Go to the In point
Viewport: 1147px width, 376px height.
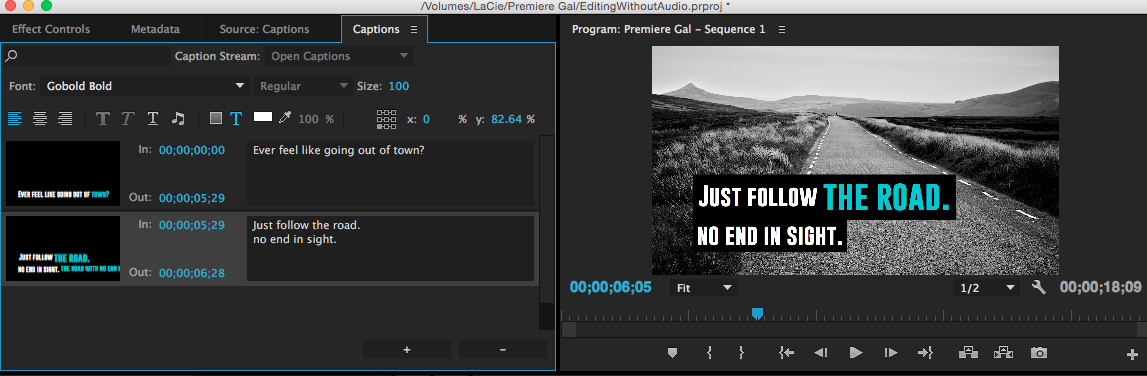(786, 353)
